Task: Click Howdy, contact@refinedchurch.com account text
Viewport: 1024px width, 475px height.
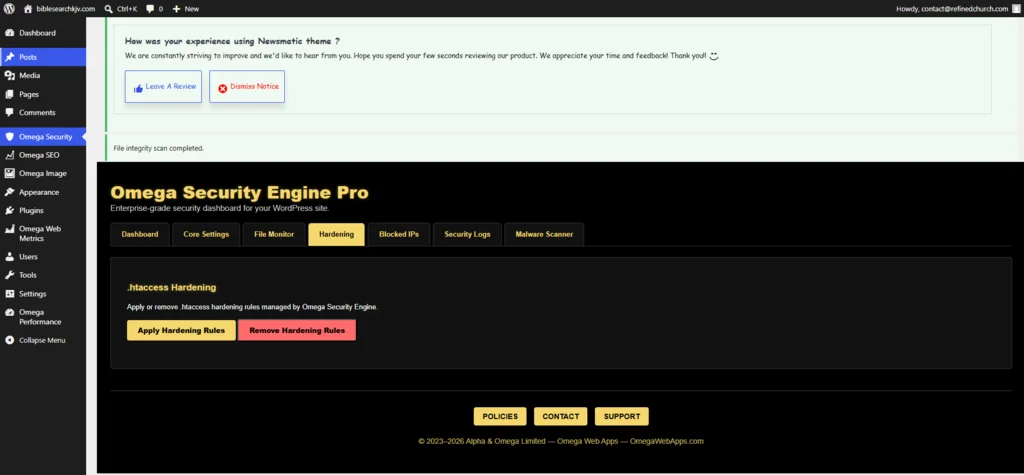Action: point(953,8)
